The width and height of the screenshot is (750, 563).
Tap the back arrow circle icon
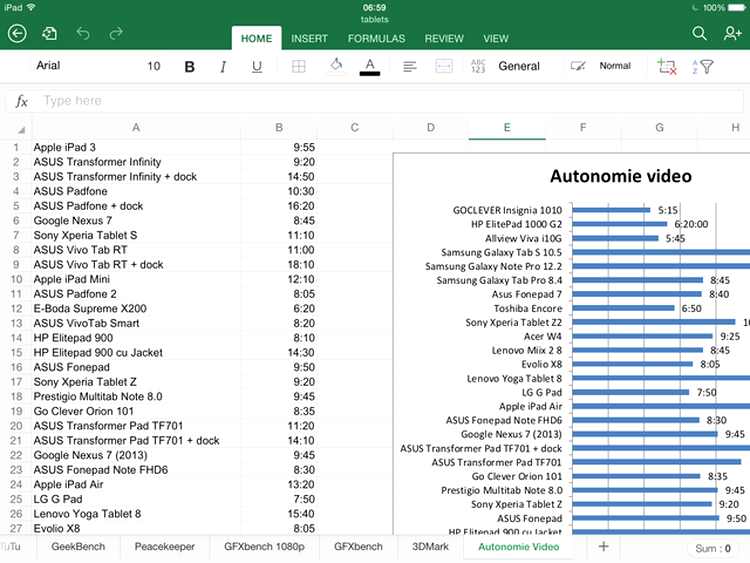point(17,33)
